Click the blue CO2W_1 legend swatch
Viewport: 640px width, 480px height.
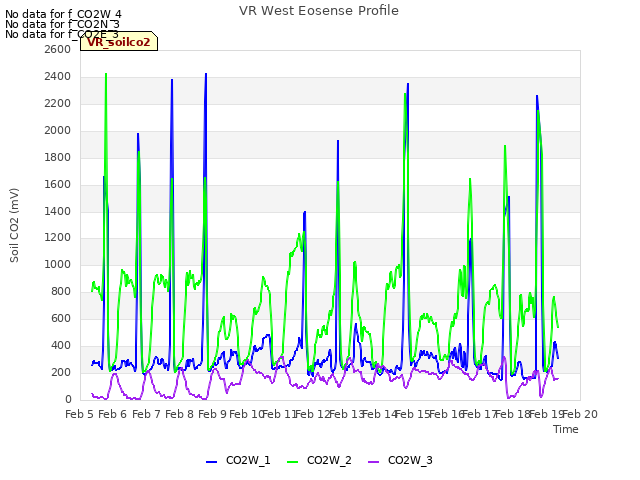[211, 462]
